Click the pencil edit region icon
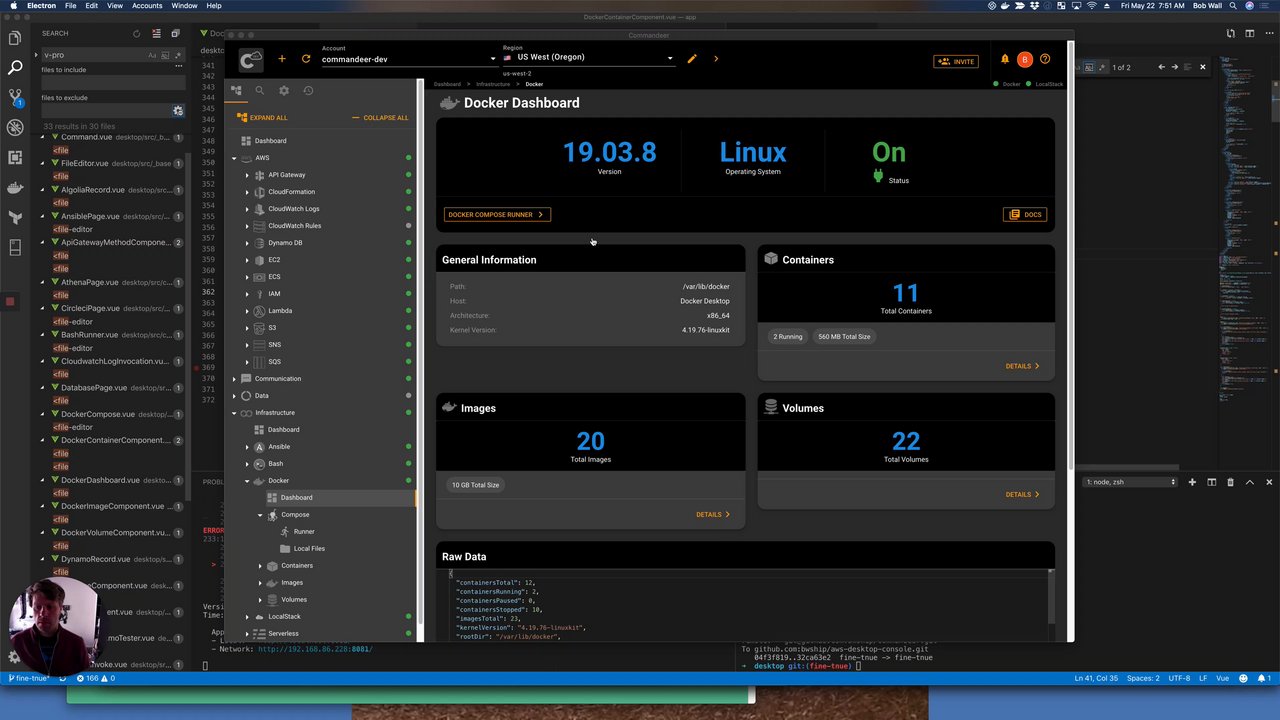The image size is (1280, 720). (692, 59)
